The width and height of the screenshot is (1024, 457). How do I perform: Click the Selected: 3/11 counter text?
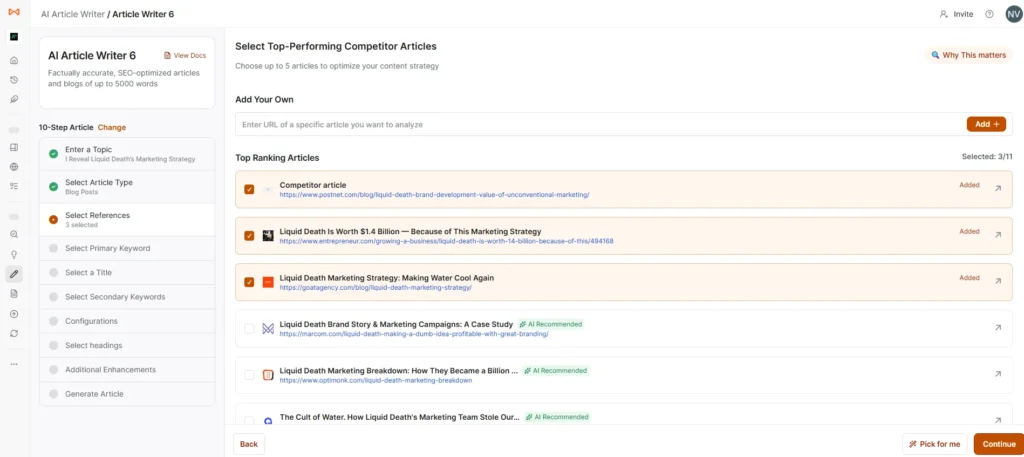click(x=987, y=157)
